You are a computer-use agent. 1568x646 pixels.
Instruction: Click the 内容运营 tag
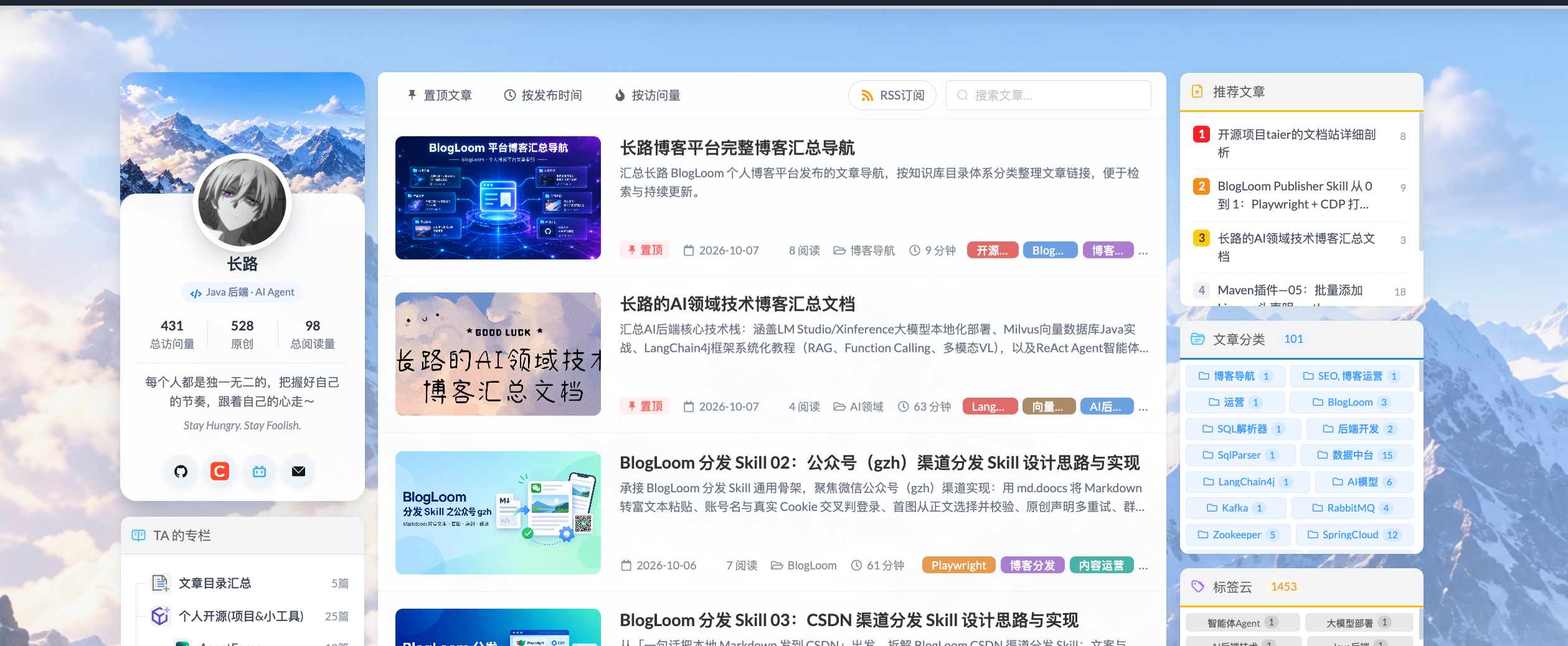pyautogui.click(x=1102, y=565)
